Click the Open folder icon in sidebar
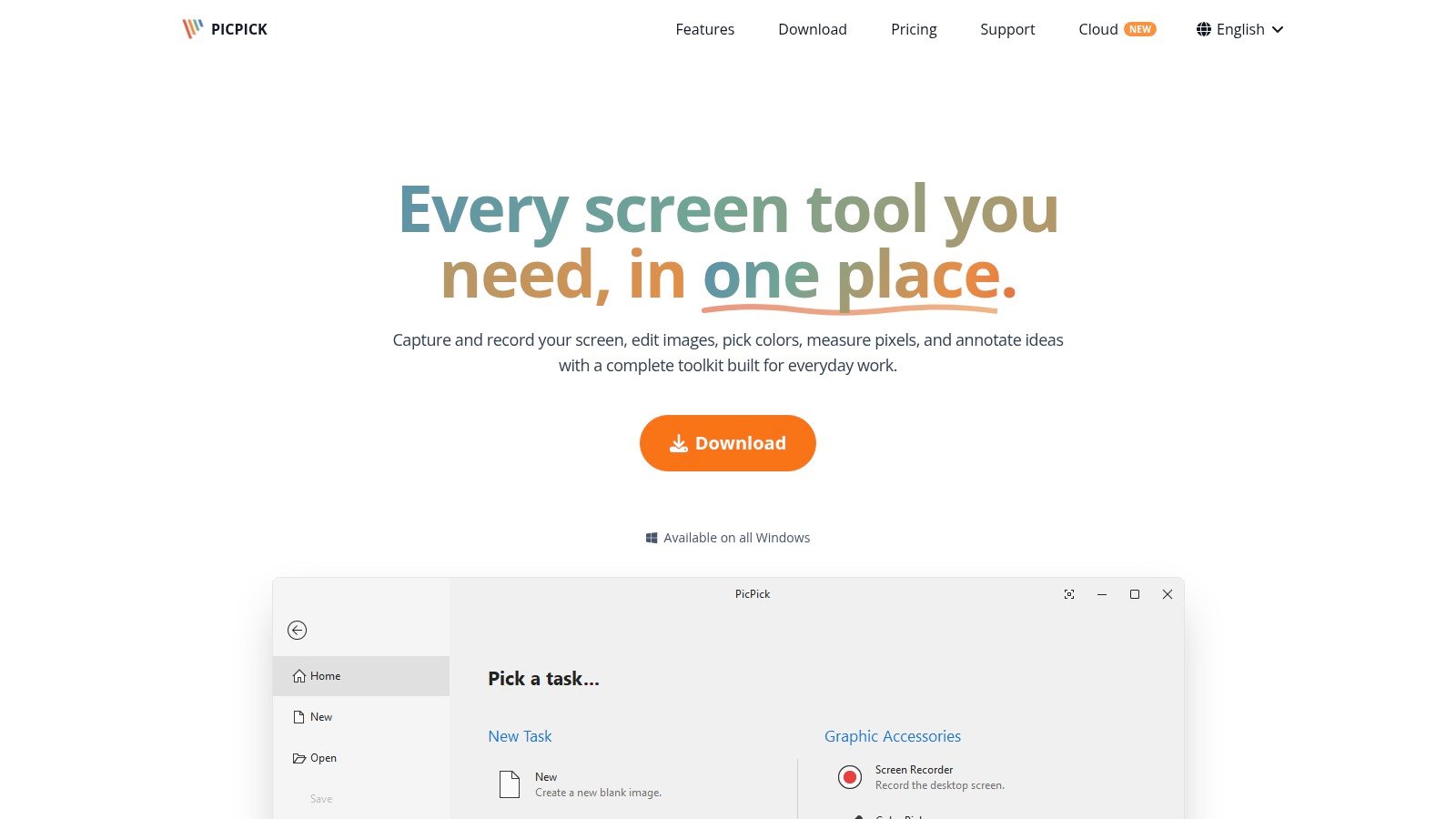Viewport: 1456px width, 819px height. 299,758
